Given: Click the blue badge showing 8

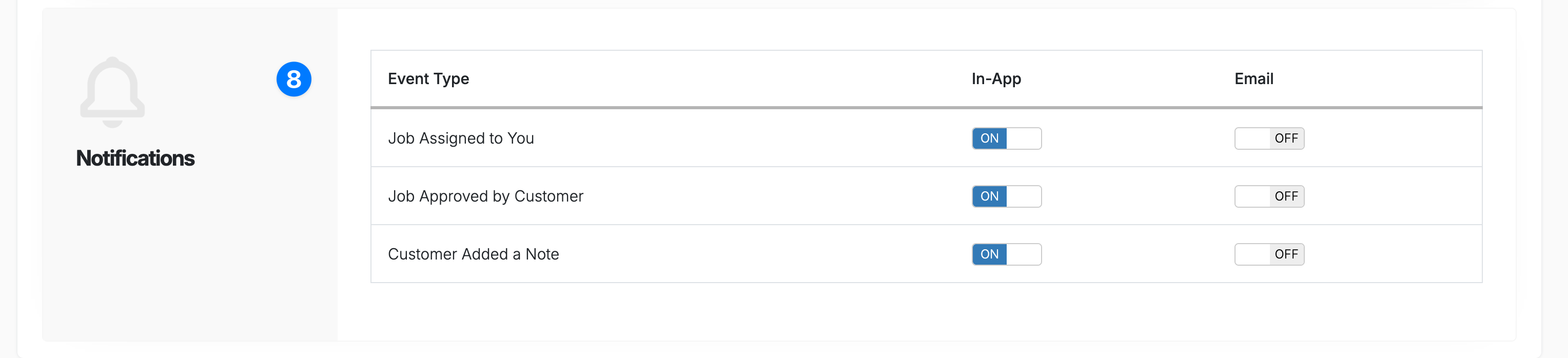Looking at the screenshot, I should click(x=294, y=78).
